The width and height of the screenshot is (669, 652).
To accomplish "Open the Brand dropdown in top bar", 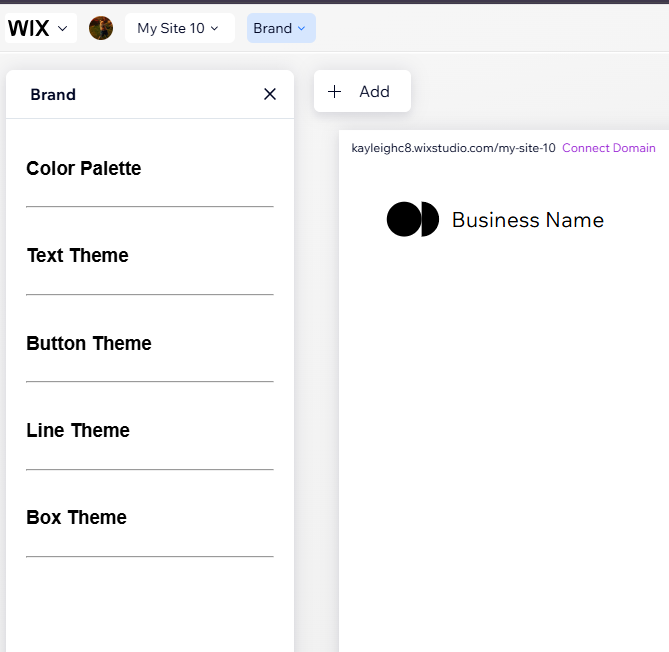I will (273, 28).
